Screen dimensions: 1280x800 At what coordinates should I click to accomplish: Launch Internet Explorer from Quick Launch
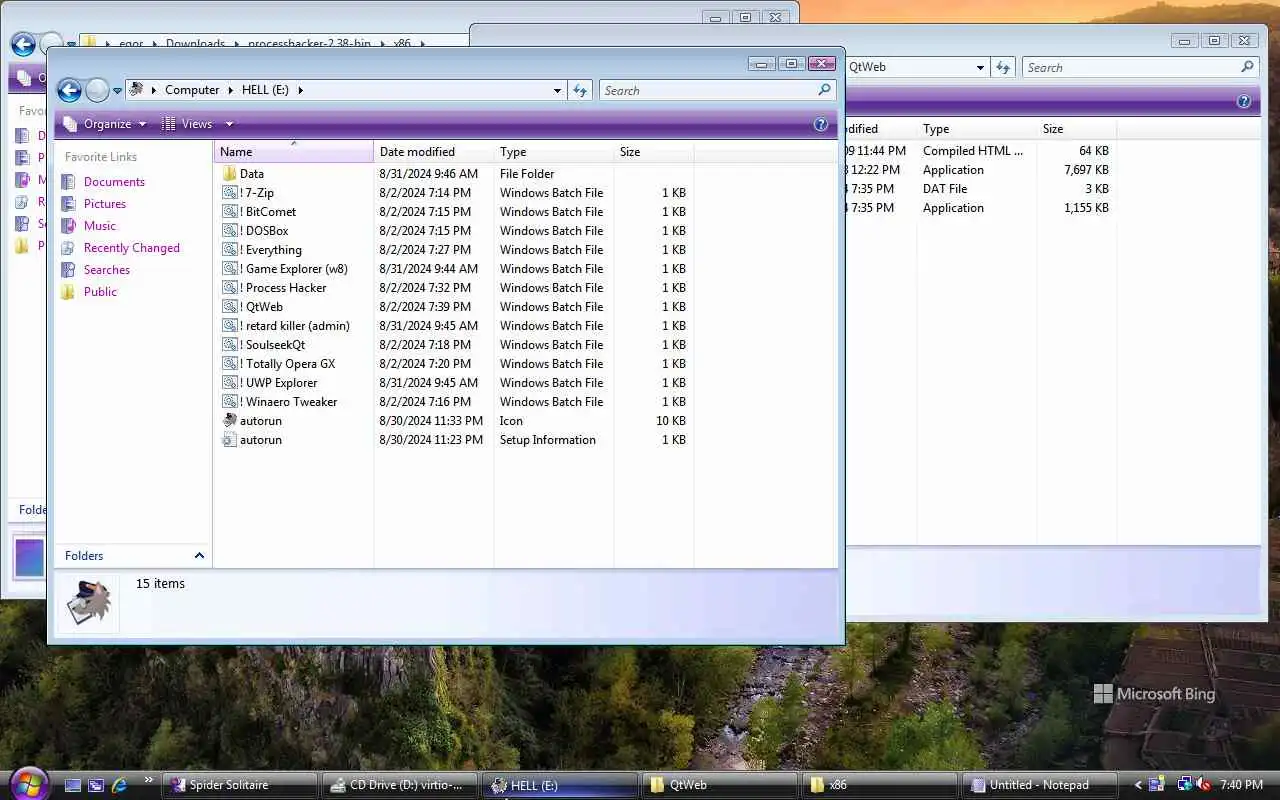[120, 785]
